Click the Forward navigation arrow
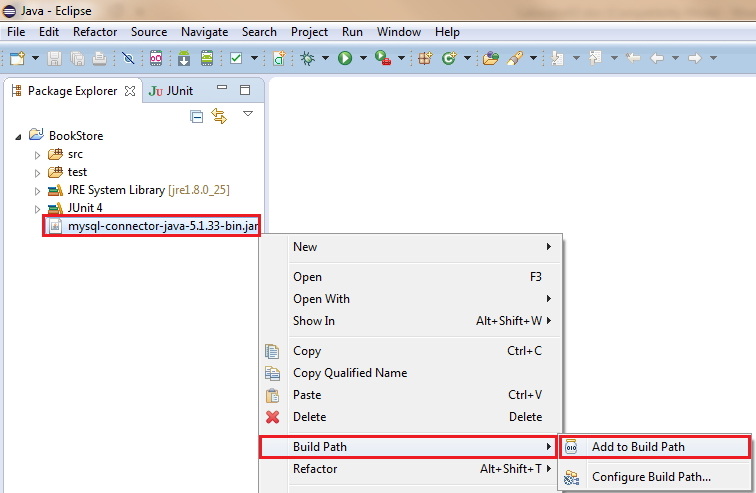Screen dimensions: 756x493 694,58
